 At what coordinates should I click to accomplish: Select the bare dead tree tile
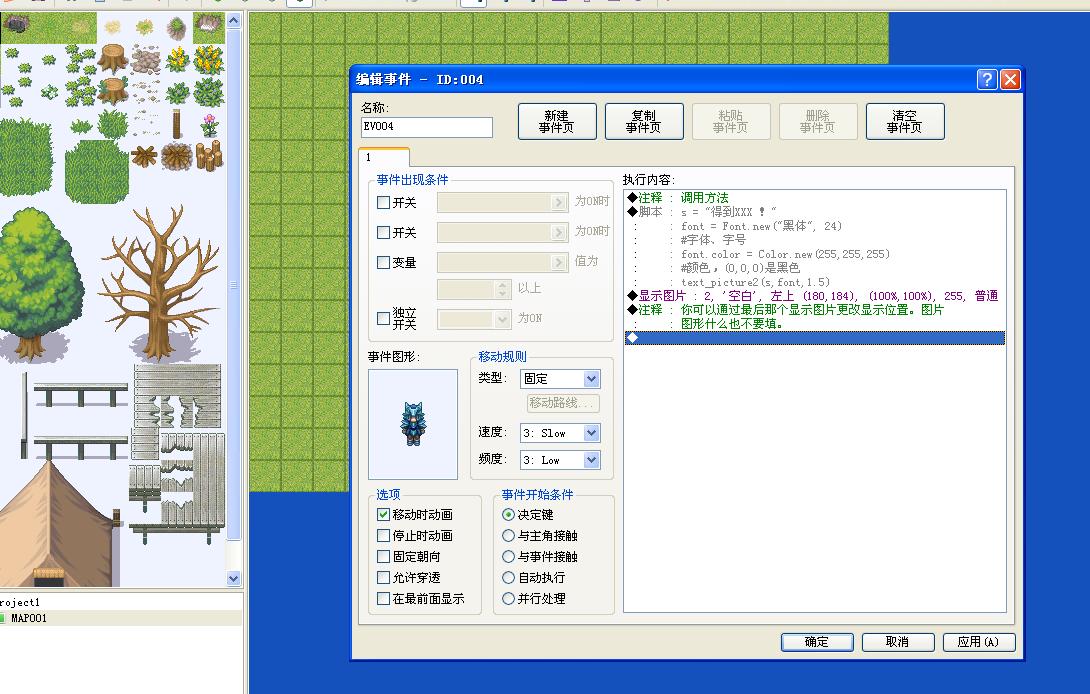(162, 282)
